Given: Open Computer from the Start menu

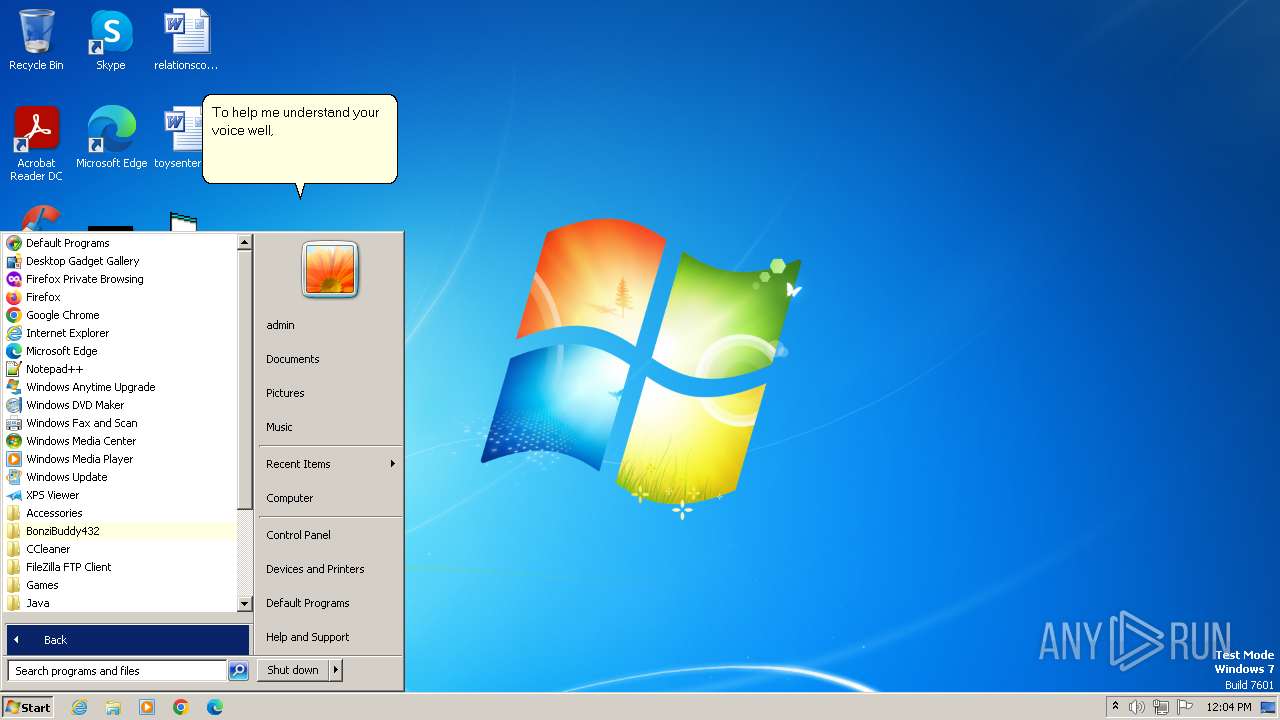Looking at the screenshot, I should coord(330,498).
